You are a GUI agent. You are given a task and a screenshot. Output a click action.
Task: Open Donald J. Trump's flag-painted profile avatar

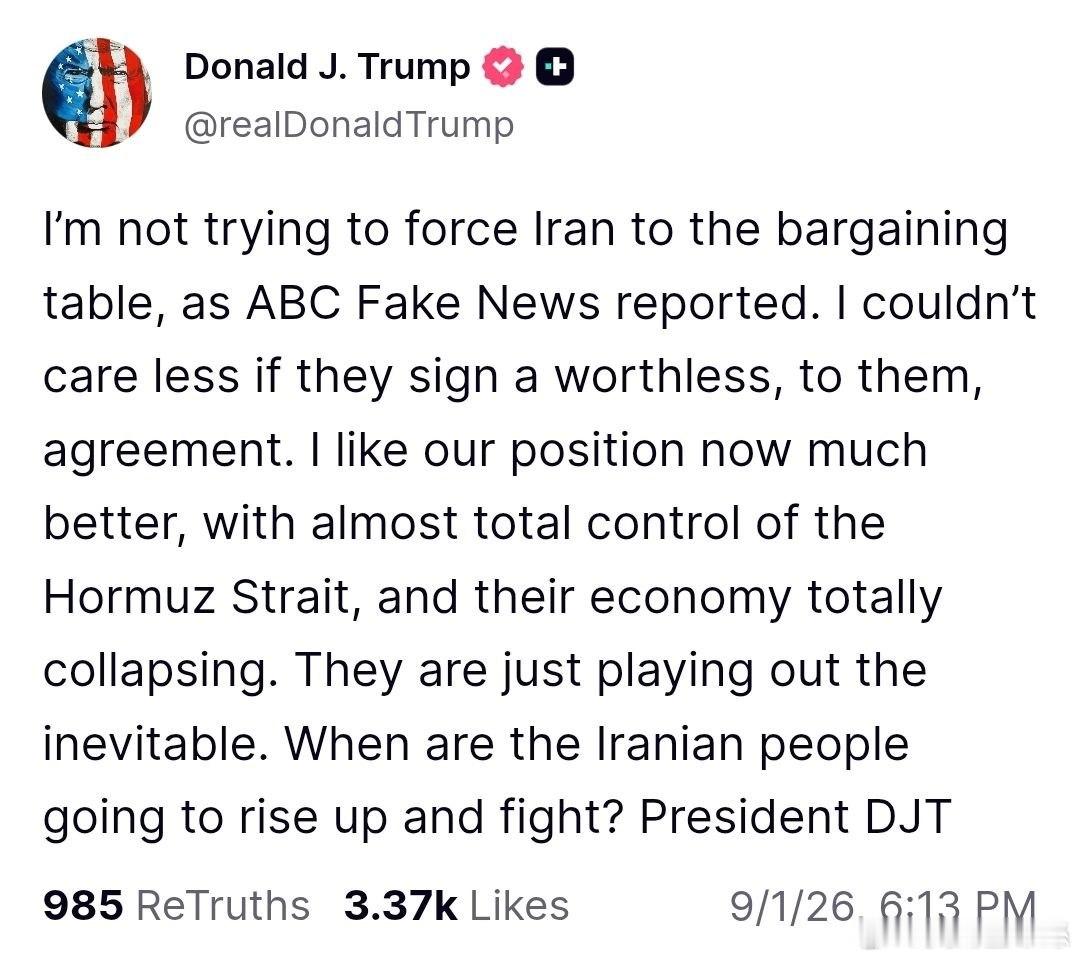(x=96, y=92)
